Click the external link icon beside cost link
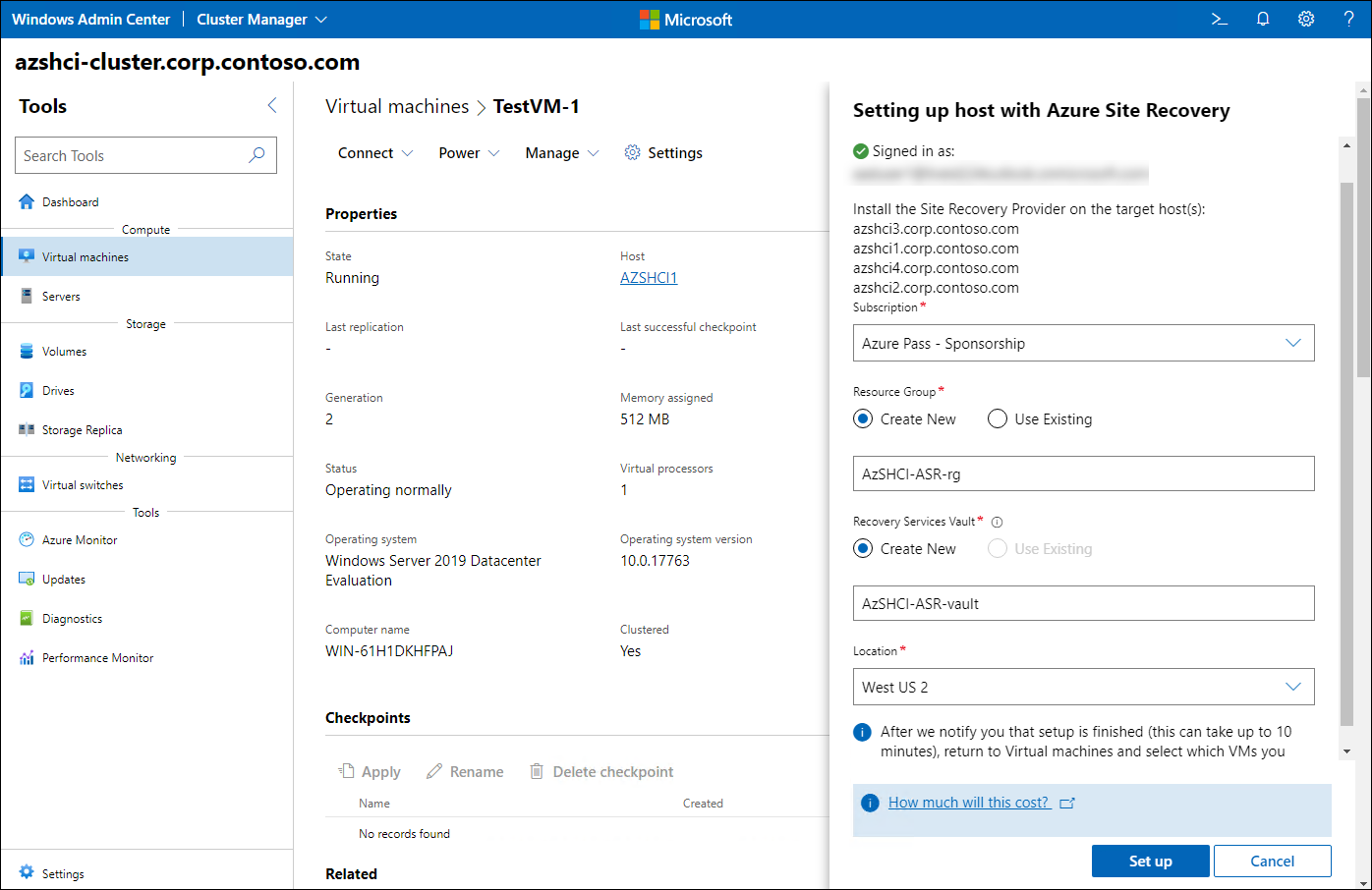Viewport: 1372px width, 890px height. 1067,803
